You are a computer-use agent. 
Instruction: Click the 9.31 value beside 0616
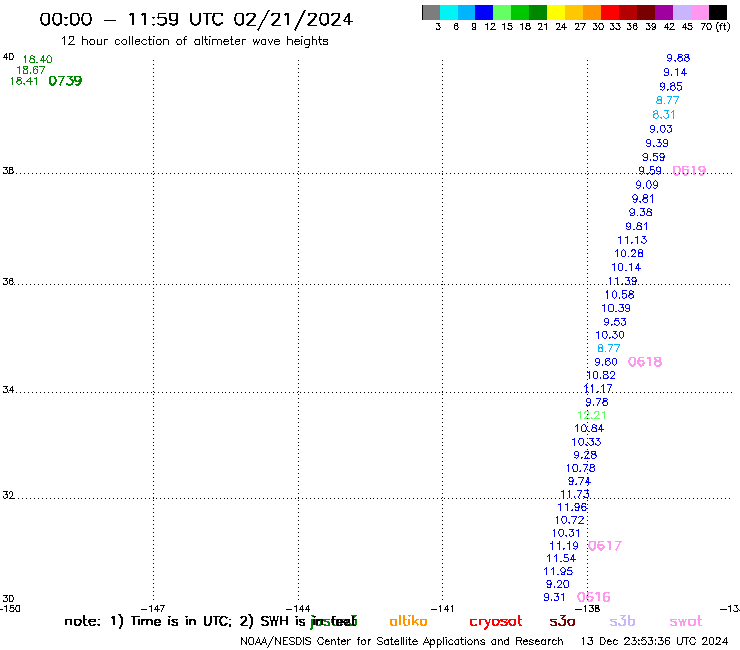(554, 597)
